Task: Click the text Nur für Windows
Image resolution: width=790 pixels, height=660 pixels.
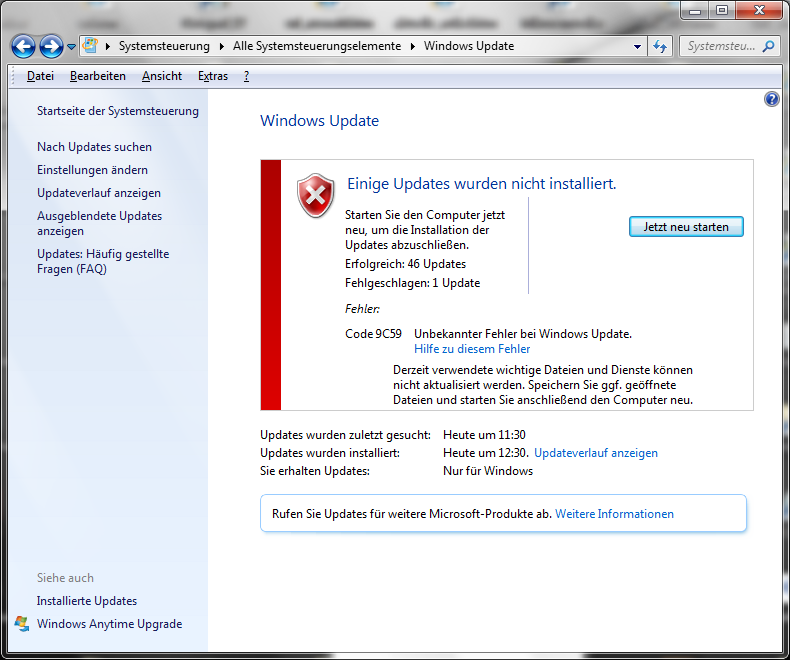Action: (x=488, y=471)
